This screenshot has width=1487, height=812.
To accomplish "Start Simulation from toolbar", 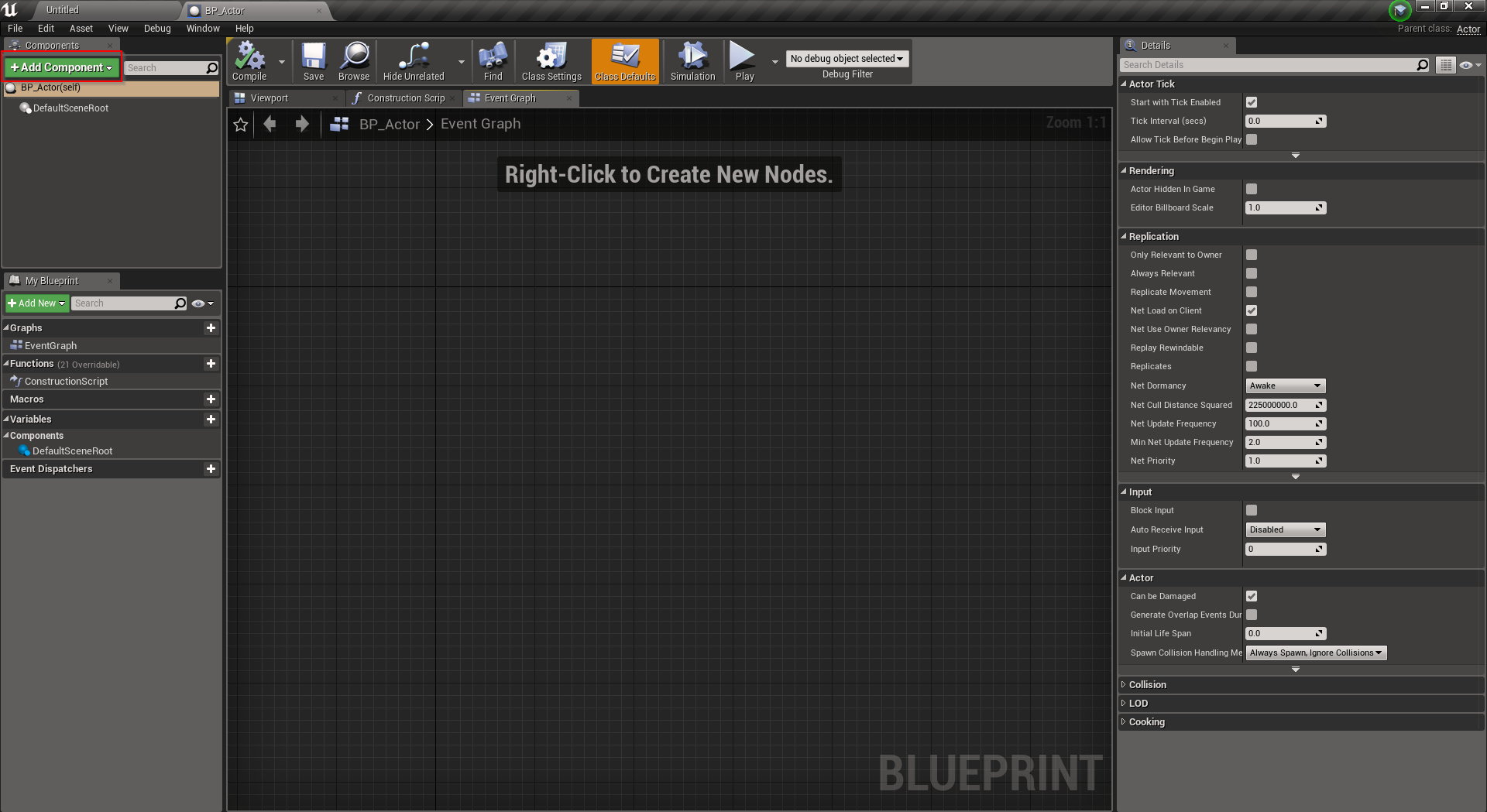I will click(692, 61).
